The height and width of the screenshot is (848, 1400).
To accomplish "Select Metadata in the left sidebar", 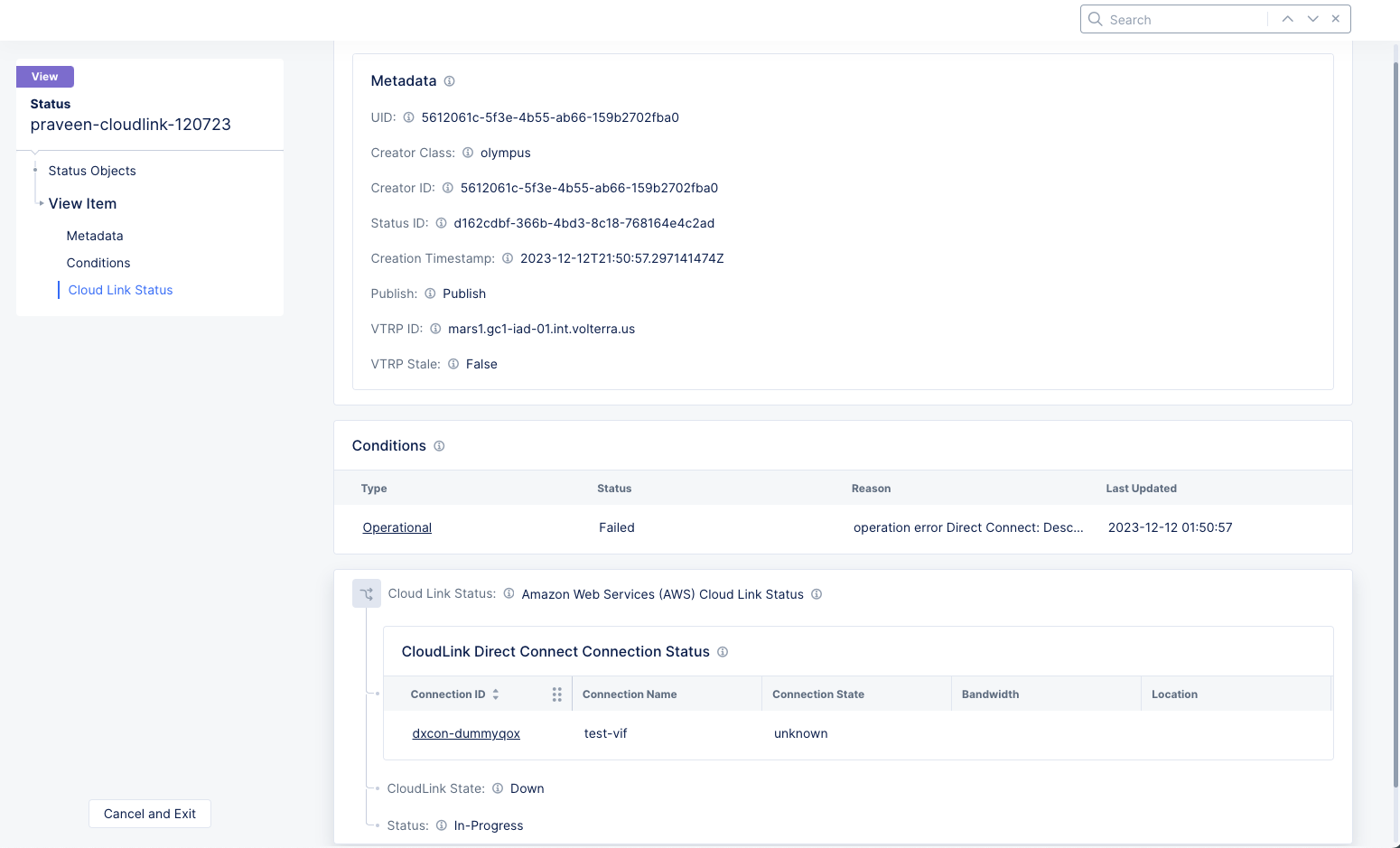I will pos(95,236).
